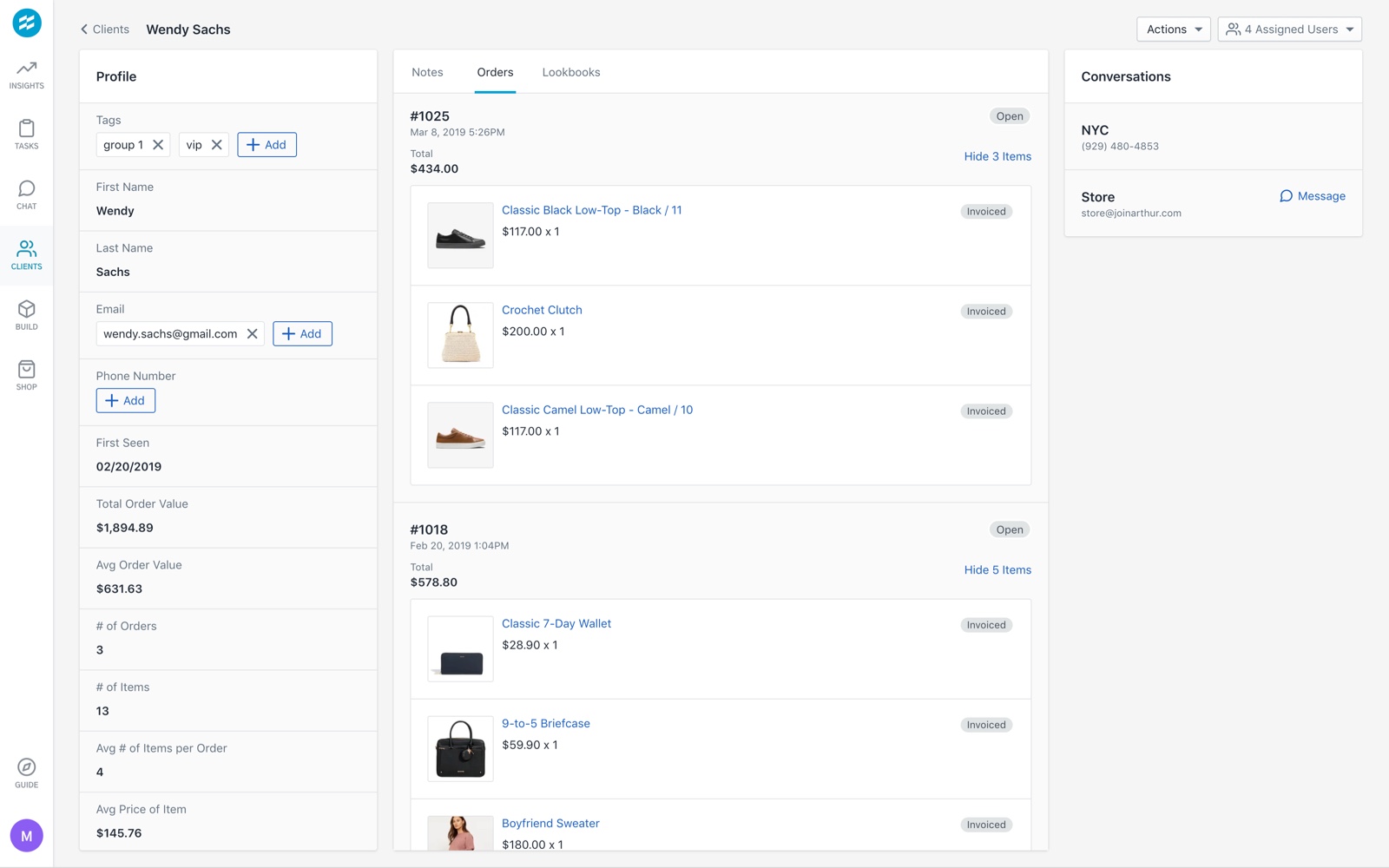Screen dimensions: 1389x868
Task: Remove the group 1 tag
Action: click(x=158, y=145)
